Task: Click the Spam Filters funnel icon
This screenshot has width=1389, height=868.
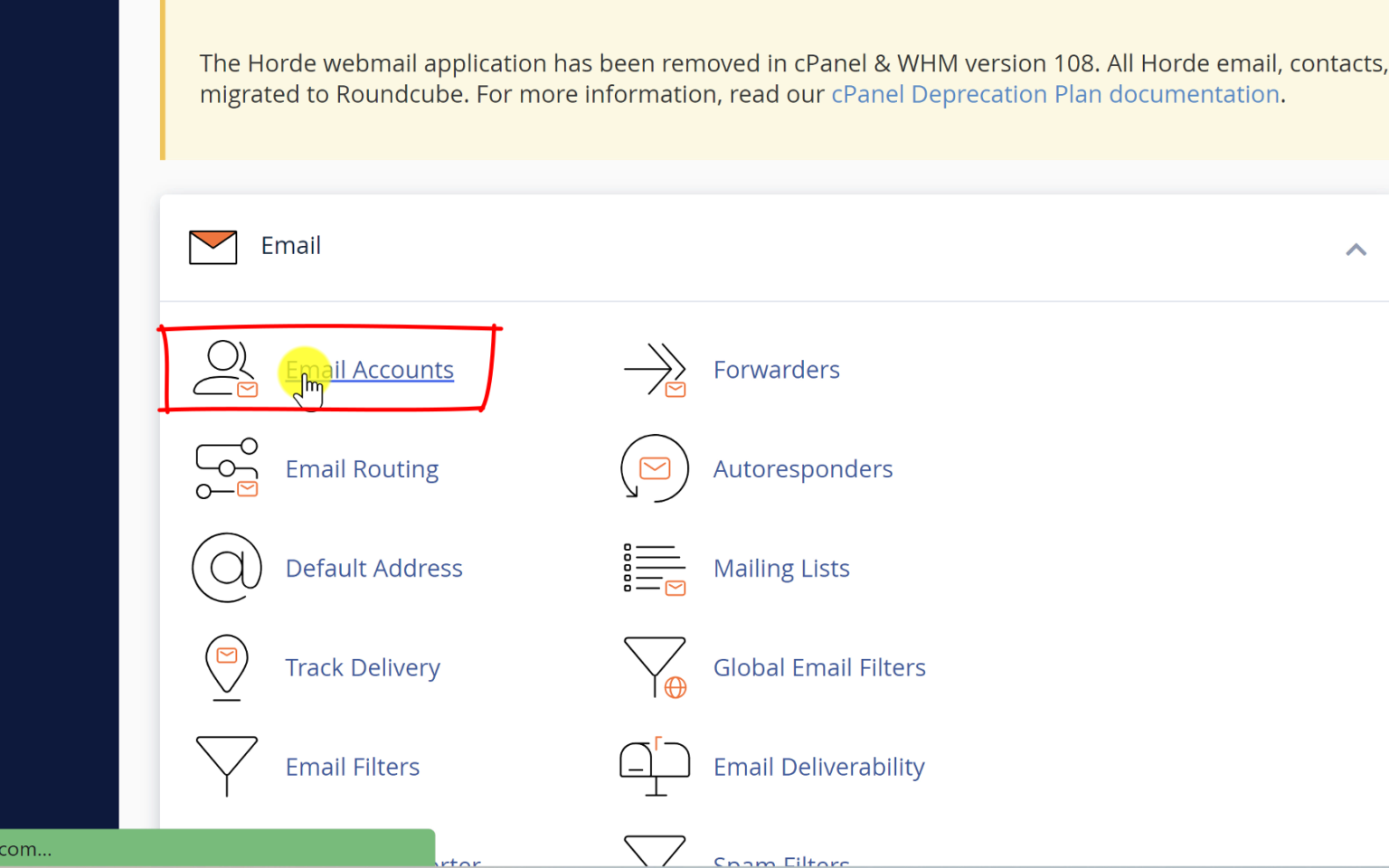Action: [654, 854]
